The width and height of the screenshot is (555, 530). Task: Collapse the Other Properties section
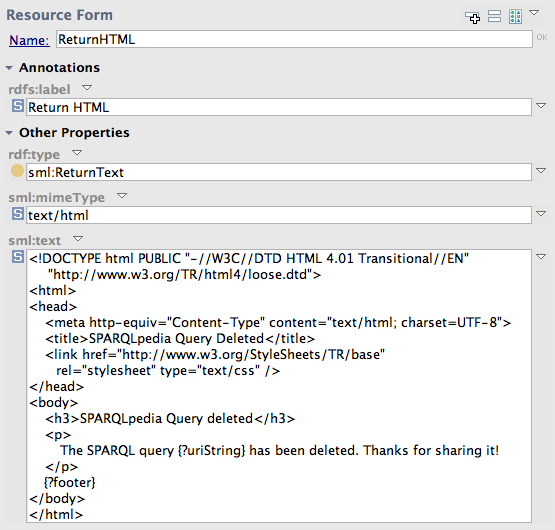[x=9, y=133]
